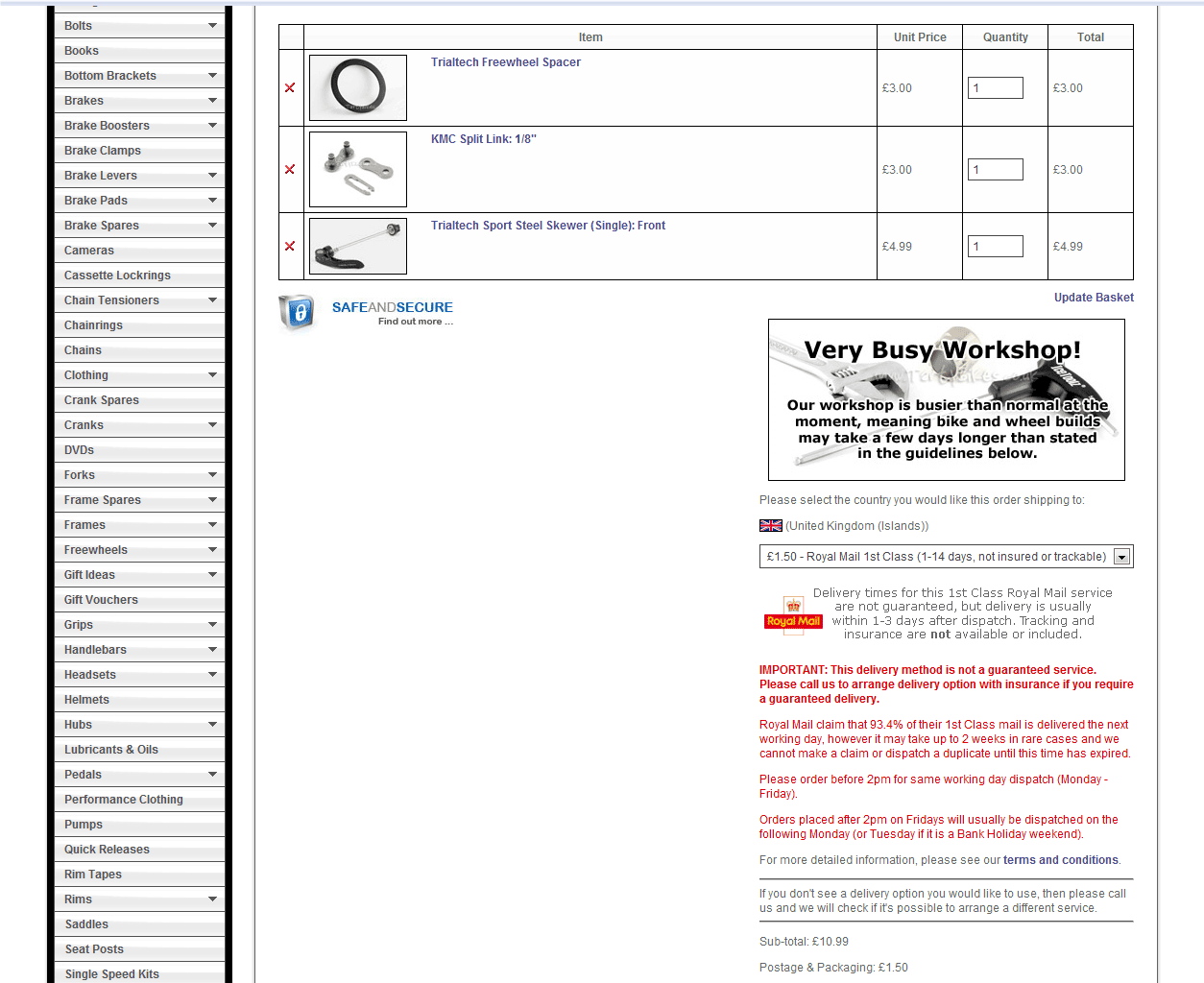The width and height of the screenshot is (1204, 983).
Task: Open the Performance Clothing category
Action: point(140,800)
